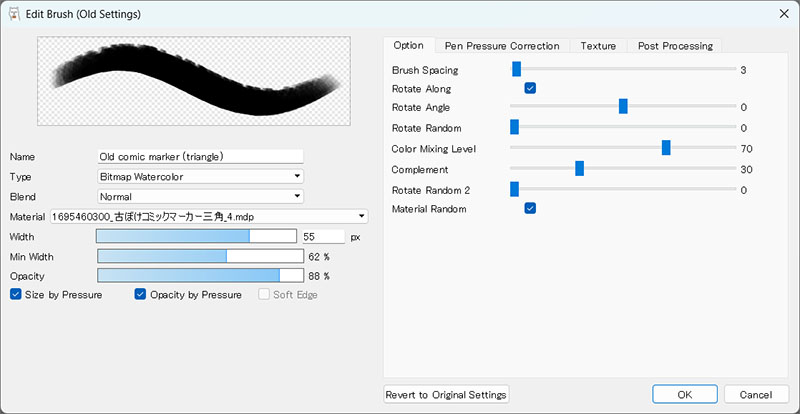Click the Width slider bar
The image size is (800, 414).
[x=196, y=236]
